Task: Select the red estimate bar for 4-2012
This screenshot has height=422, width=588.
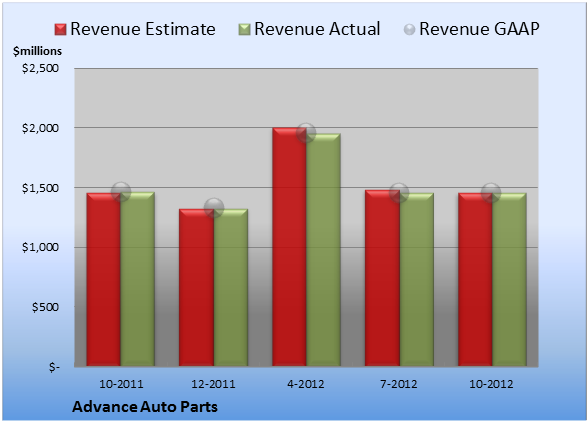Action: 290,247
